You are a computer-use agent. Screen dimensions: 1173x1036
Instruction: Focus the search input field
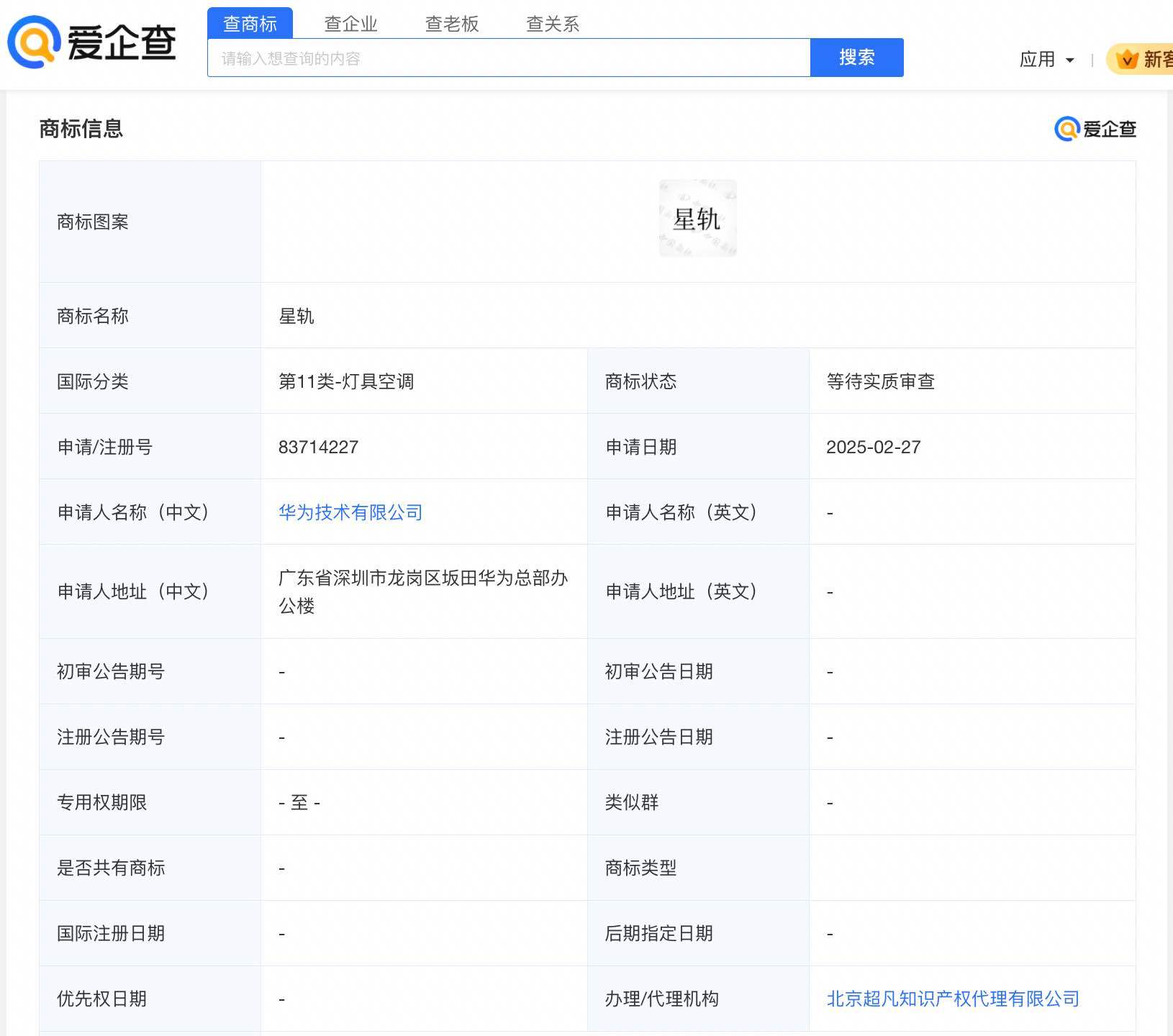coord(508,58)
